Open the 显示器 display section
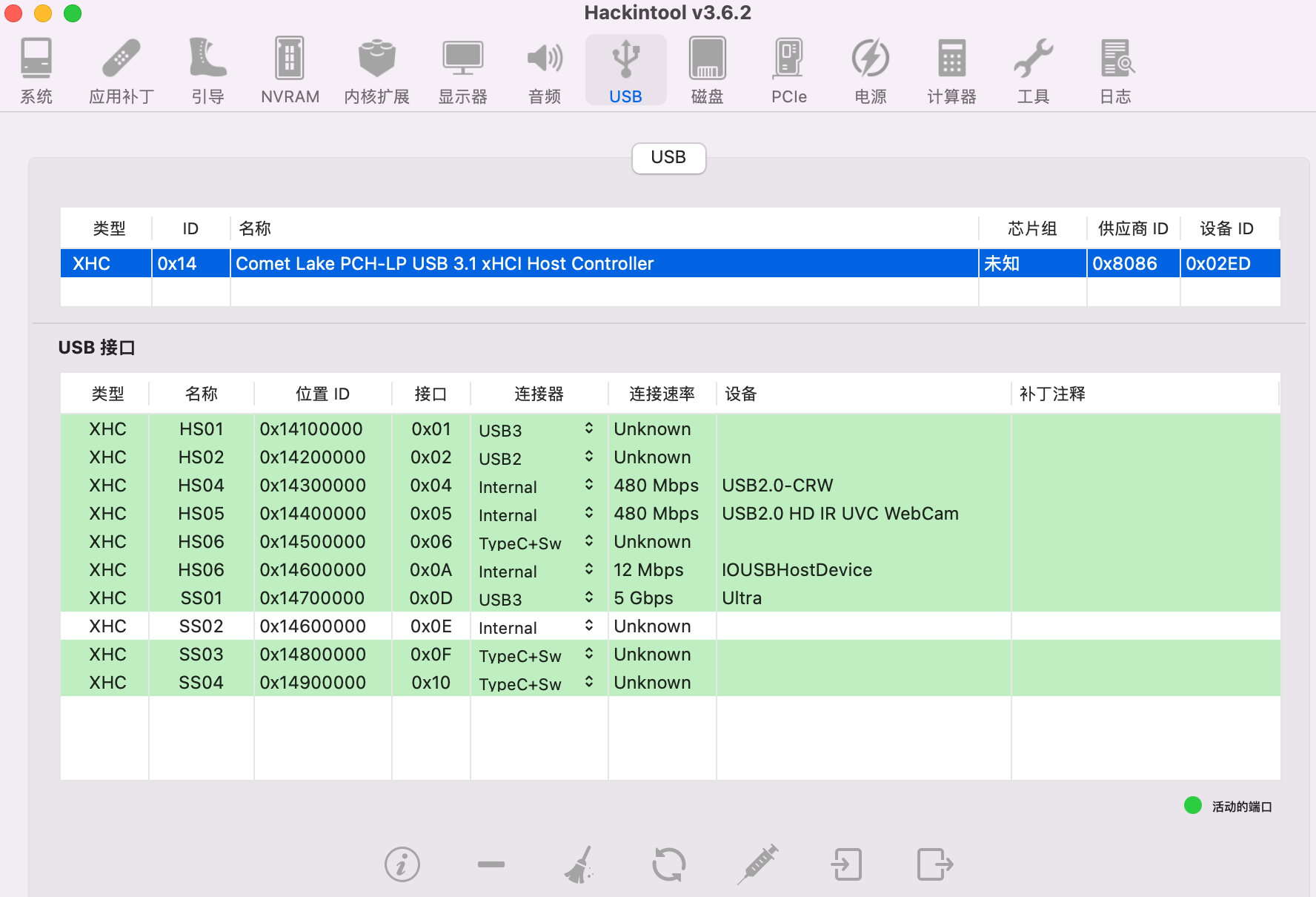The width and height of the screenshot is (1316, 897). pyautogui.click(x=463, y=70)
